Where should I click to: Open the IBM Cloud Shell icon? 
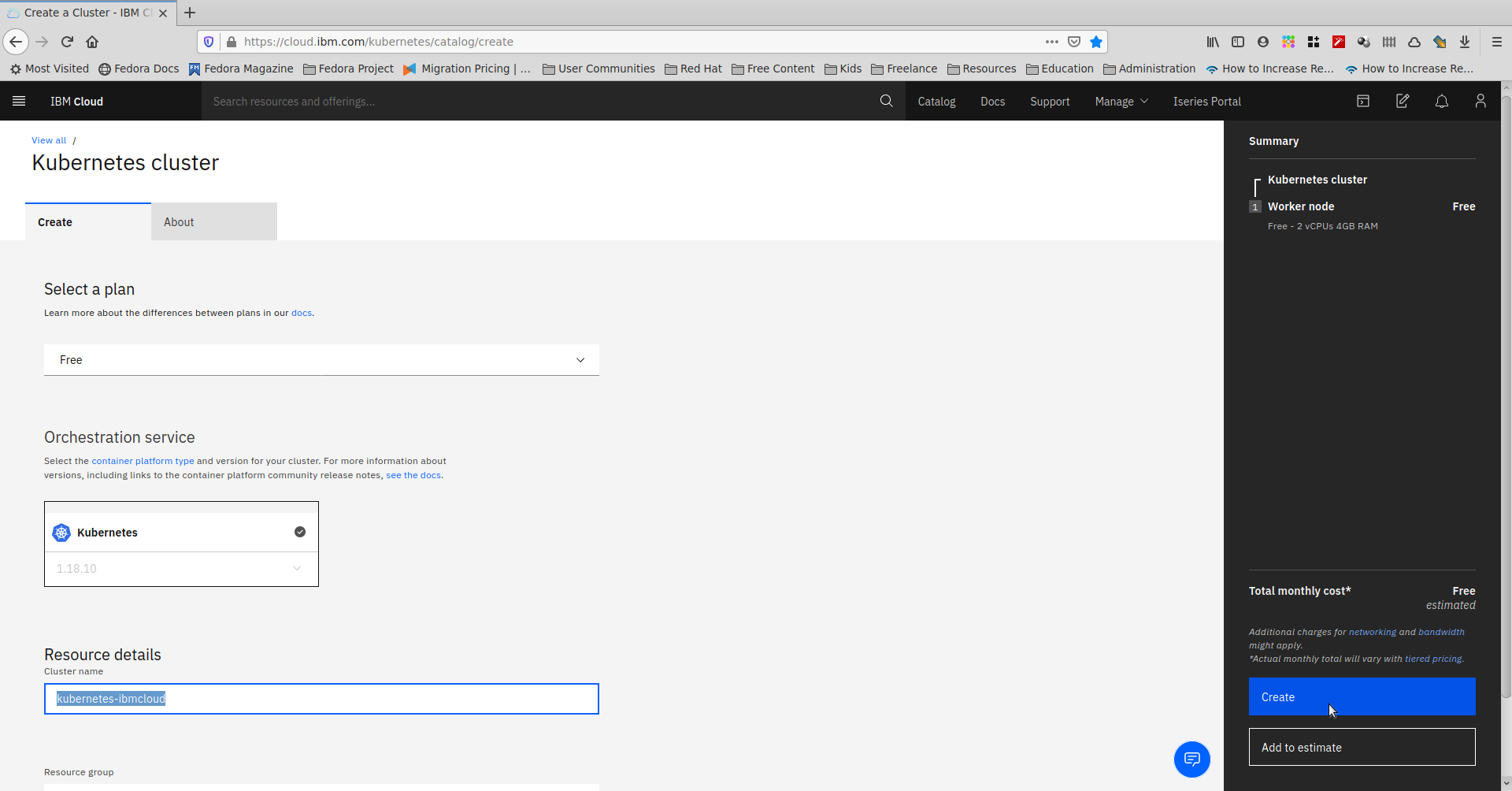tap(1363, 101)
